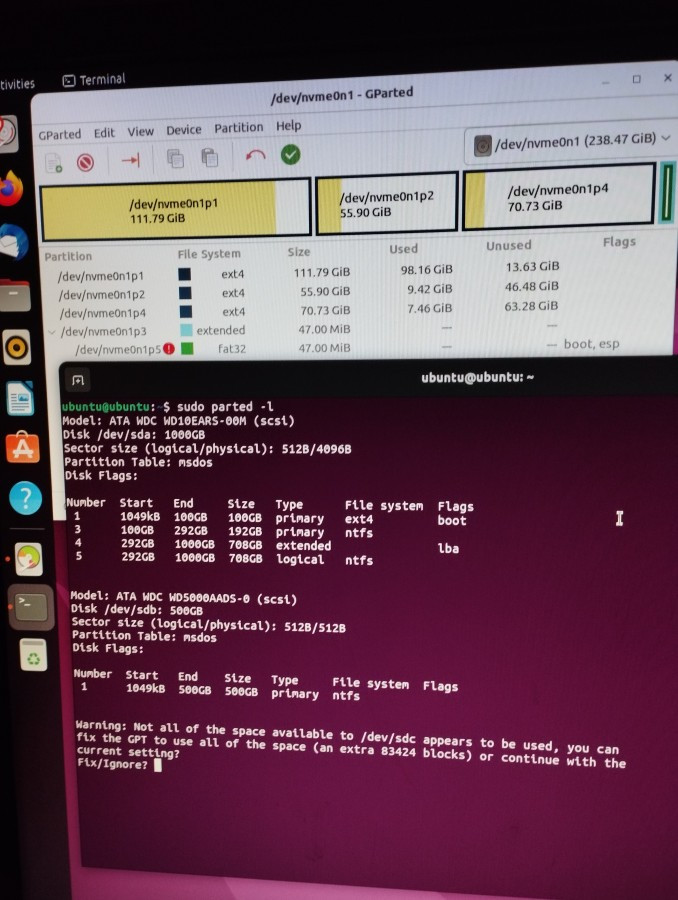Open the /dev/nvme0n1 device dropdown
The width and height of the screenshot is (678, 900).
[572, 141]
